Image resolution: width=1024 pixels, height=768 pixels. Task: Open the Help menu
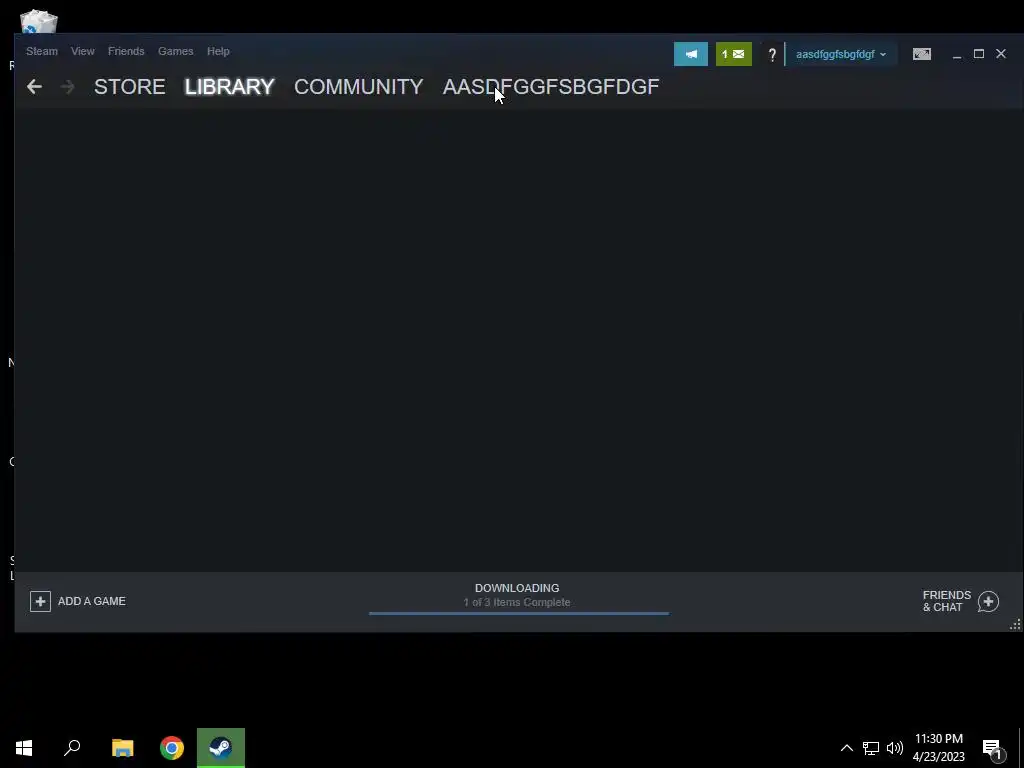(x=218, y=51)
